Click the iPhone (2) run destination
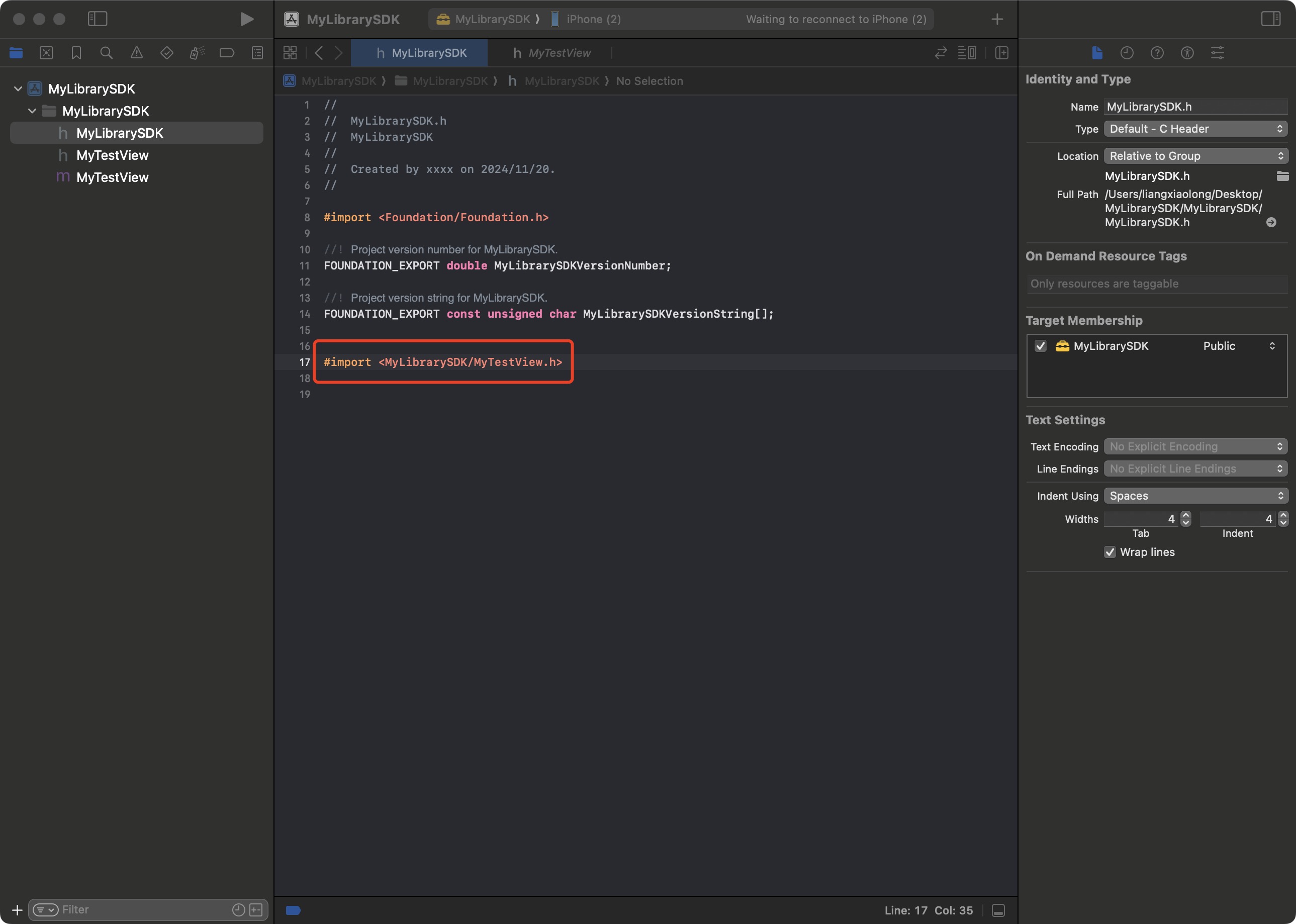The width and height of the screenshot is (1296, 924). click(x=592, y=19)
